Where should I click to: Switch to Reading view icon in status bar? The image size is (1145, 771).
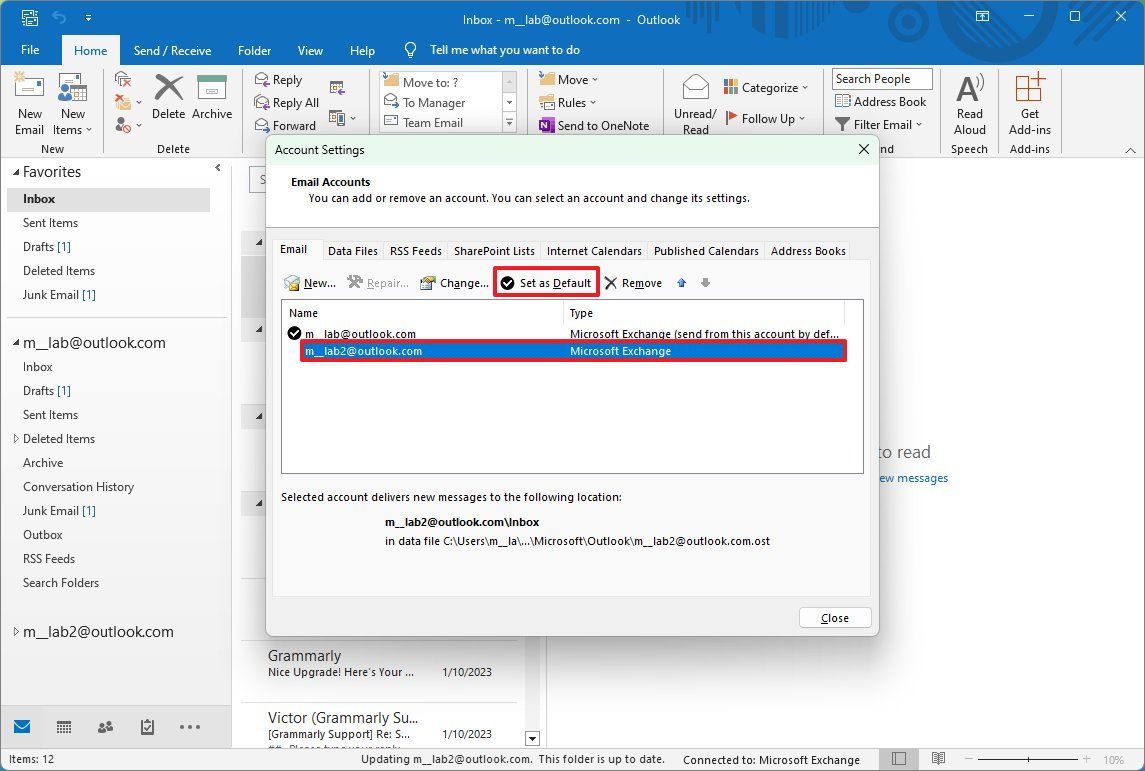pos(938,759)
